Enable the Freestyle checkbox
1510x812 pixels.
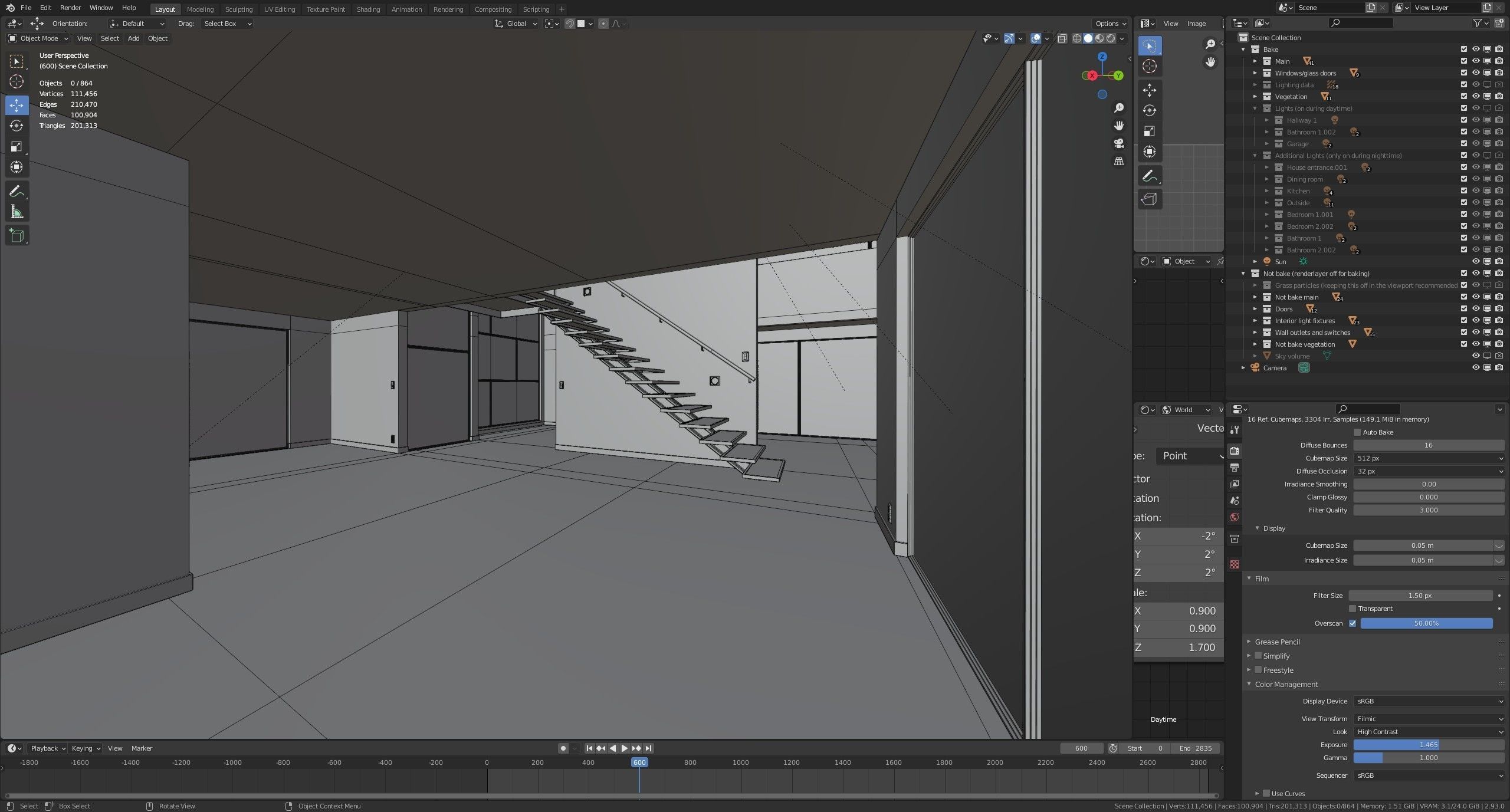pyautogui.click(x=1258, y=670)
